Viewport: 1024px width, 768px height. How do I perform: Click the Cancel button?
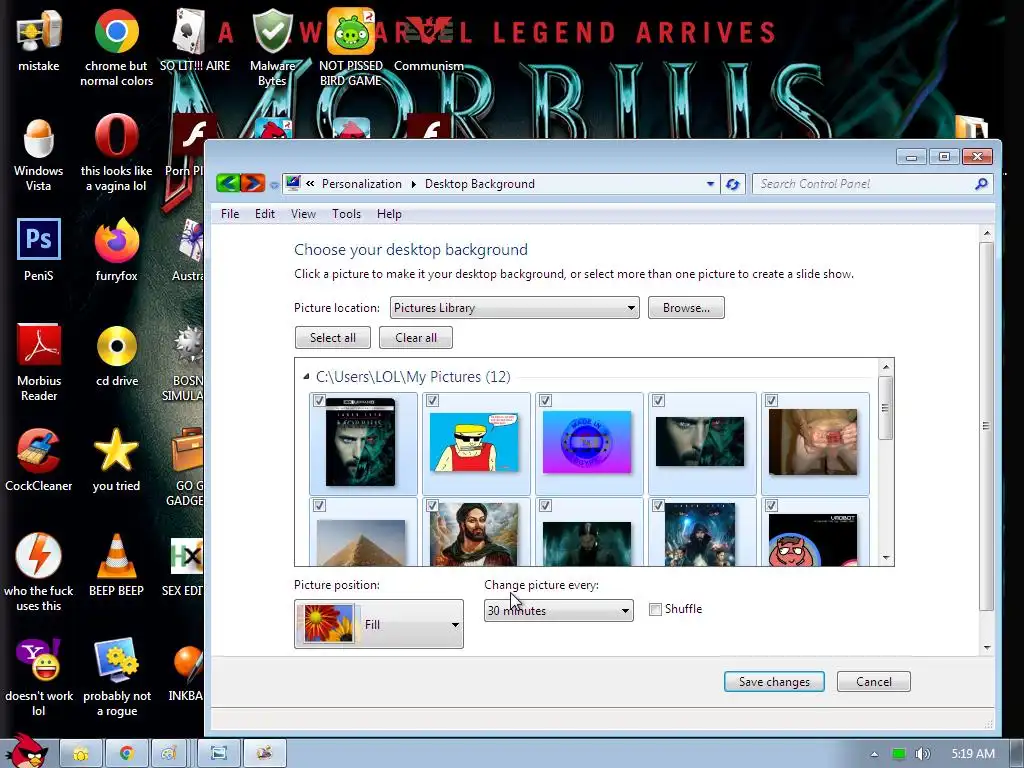coord(874,682)
